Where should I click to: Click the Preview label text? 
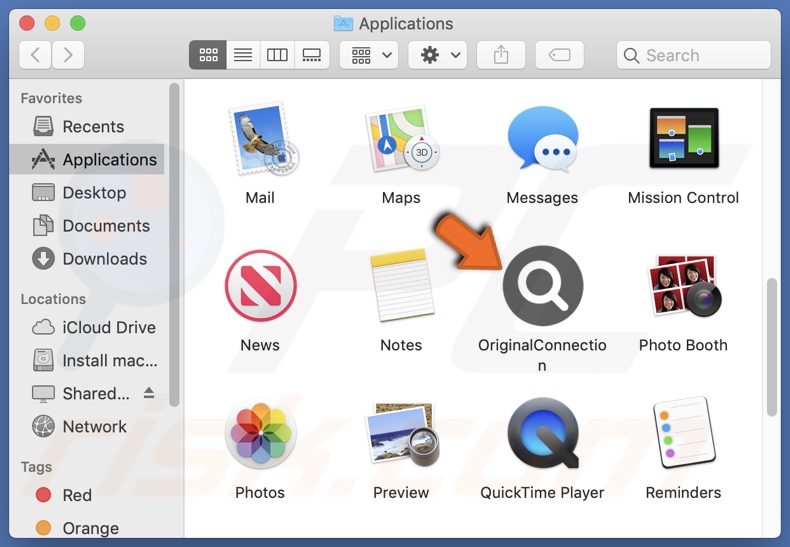(x=401, y=492)
